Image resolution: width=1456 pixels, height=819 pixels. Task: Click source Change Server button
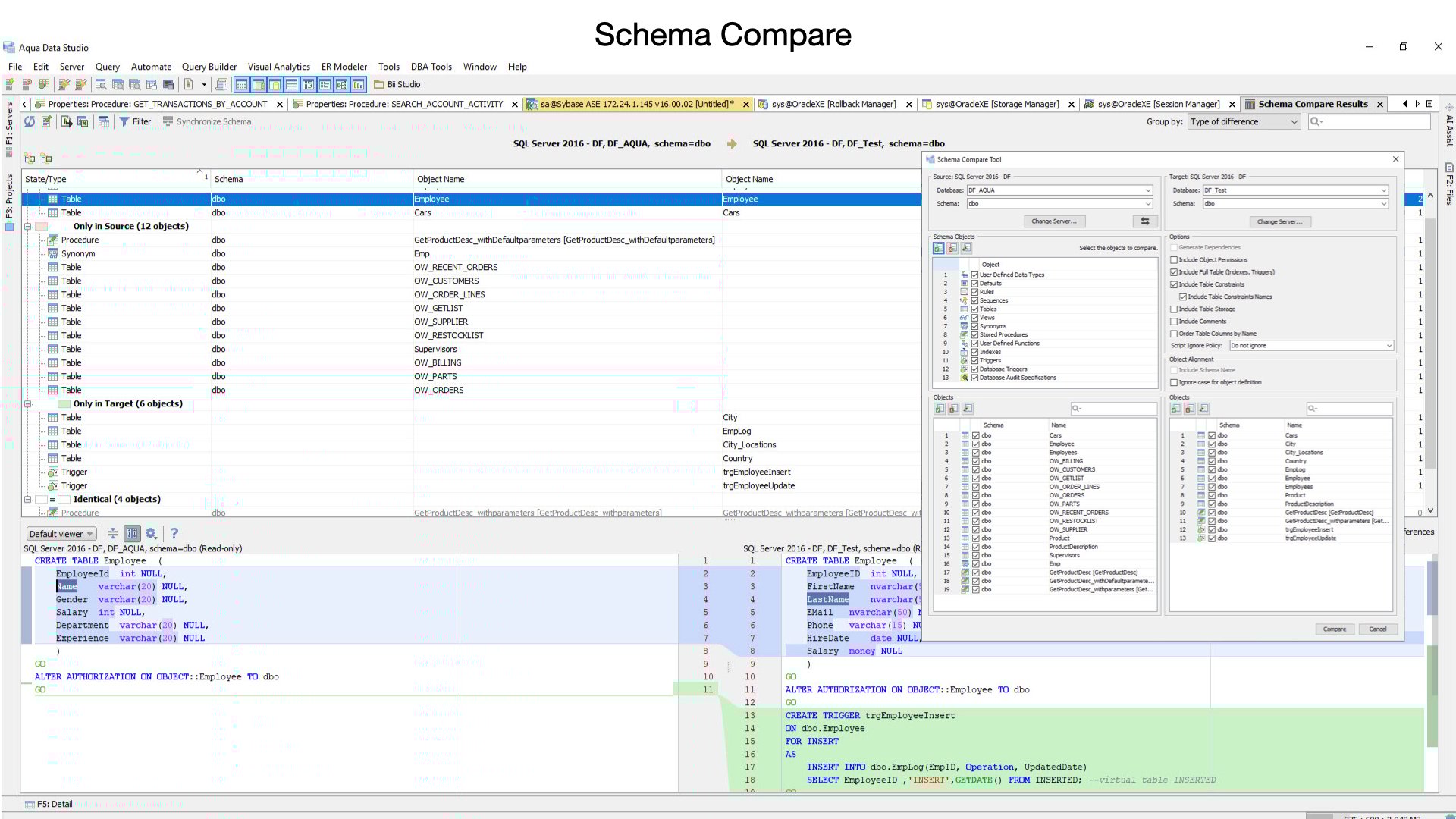click(x=1053, y=221)
